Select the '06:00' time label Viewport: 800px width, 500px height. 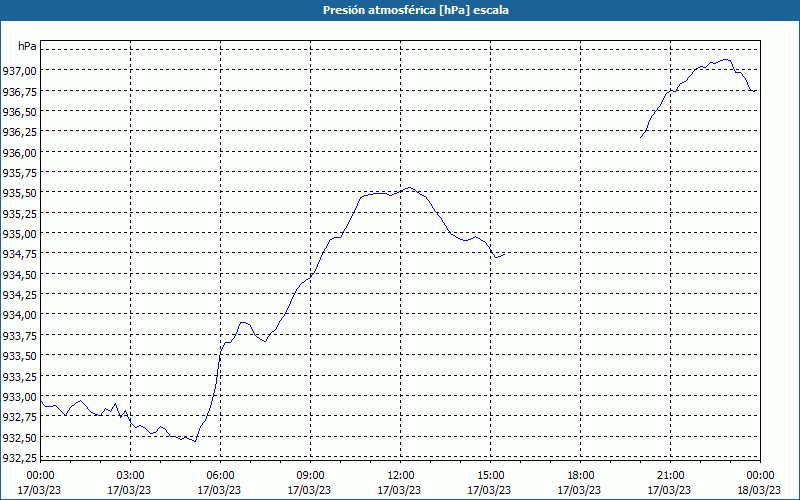[220, 476]
